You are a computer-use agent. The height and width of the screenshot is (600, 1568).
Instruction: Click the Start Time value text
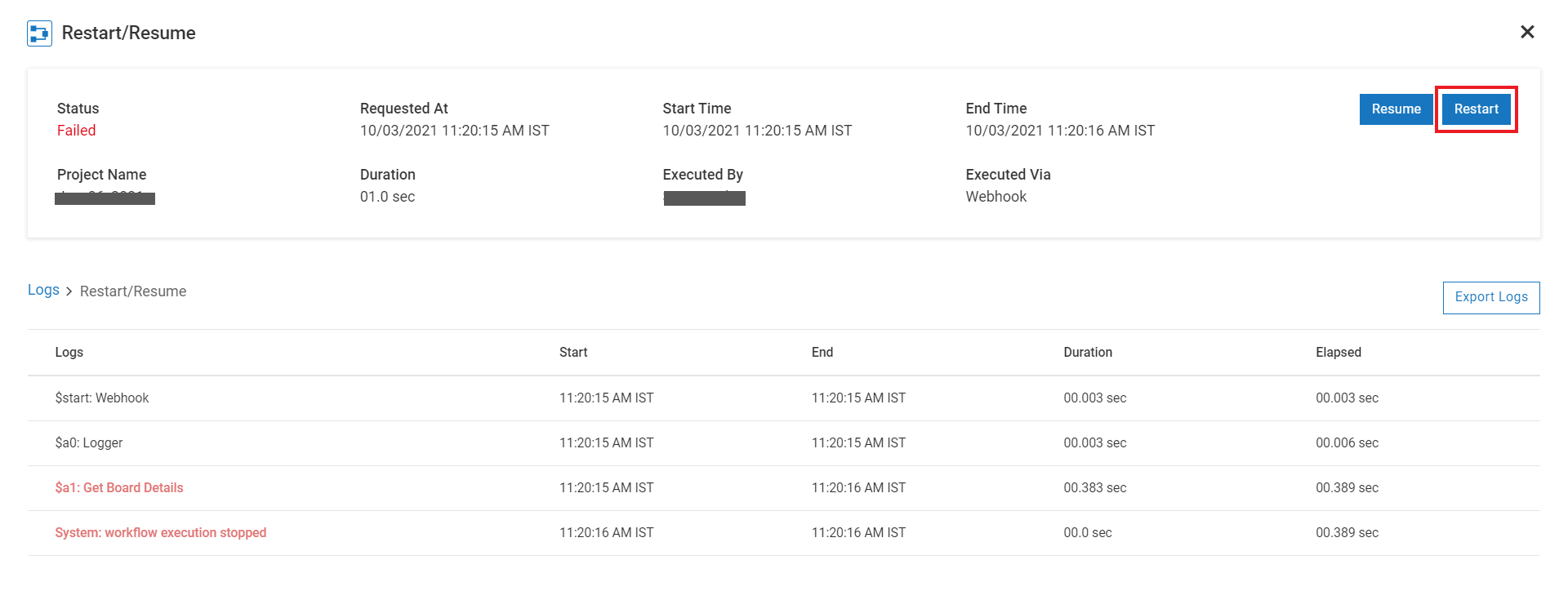pos(757,131)
